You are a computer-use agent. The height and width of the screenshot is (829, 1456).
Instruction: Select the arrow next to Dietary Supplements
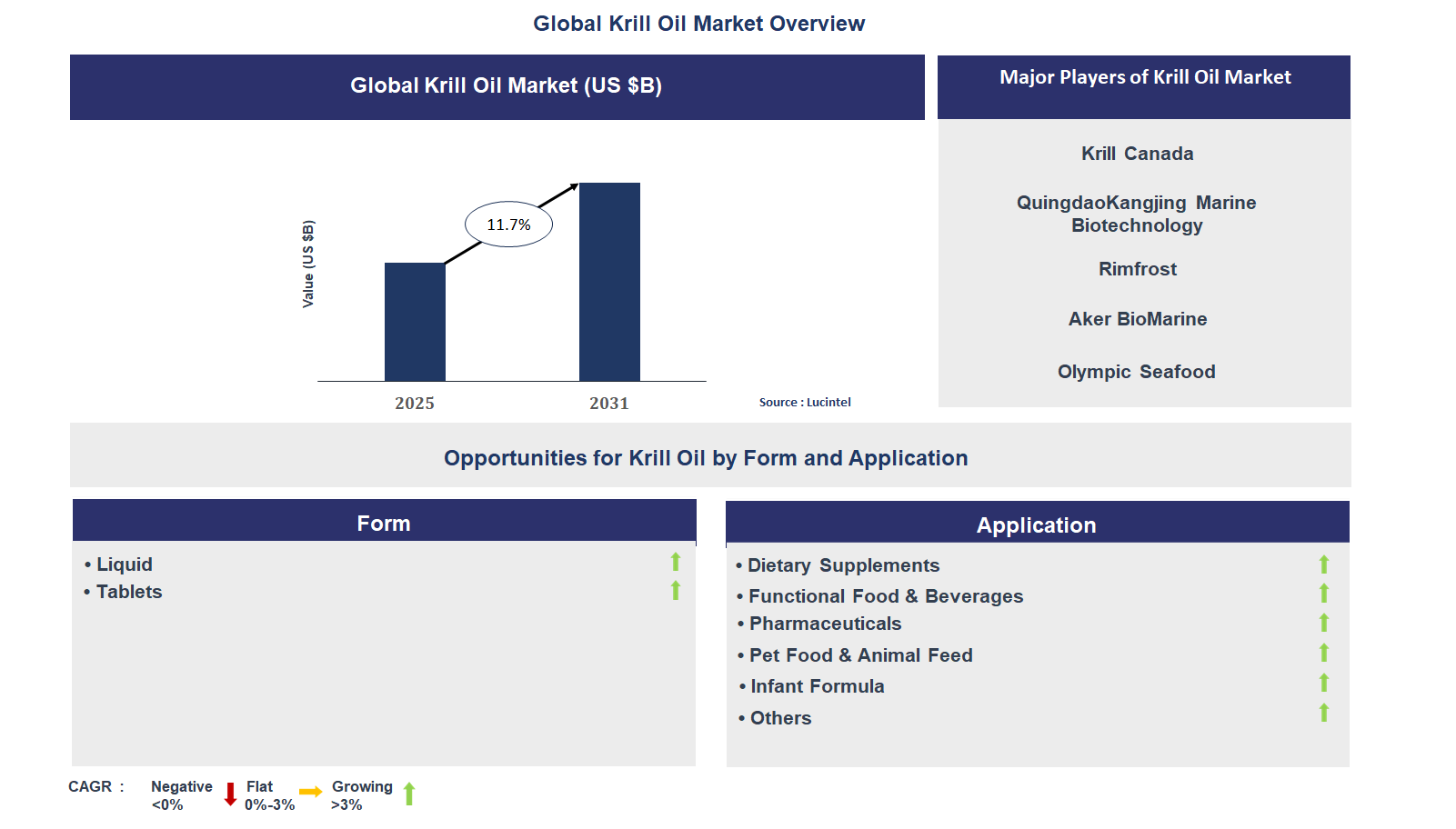(x=1324, y=564)
